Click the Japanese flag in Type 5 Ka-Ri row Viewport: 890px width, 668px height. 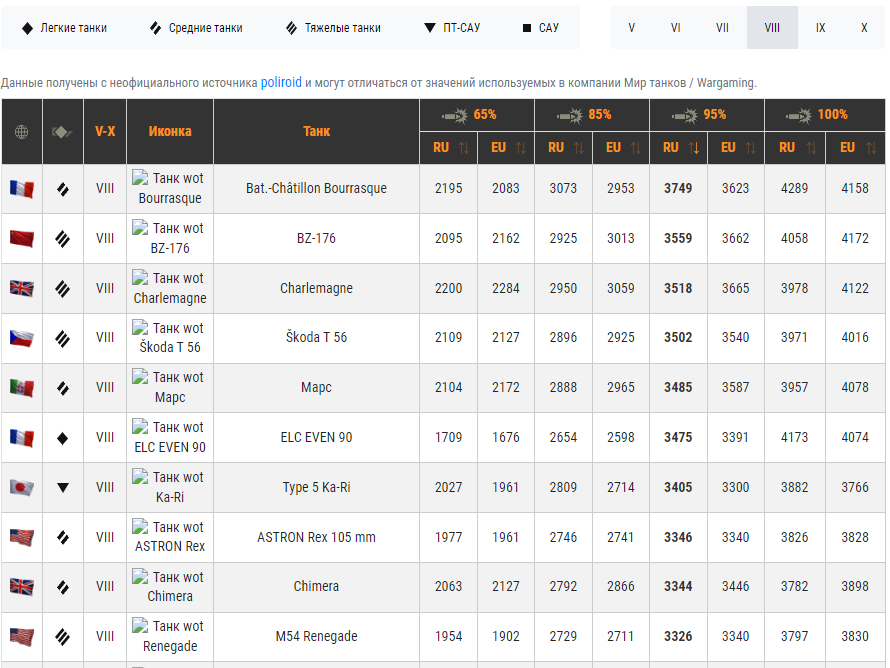22,488
